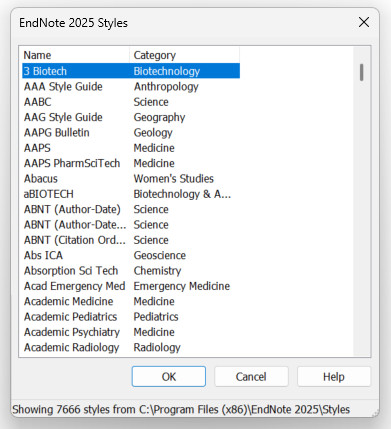
Task: Click the Geoscience category cell
Action: pyautogui.click(x=160, y=255)
